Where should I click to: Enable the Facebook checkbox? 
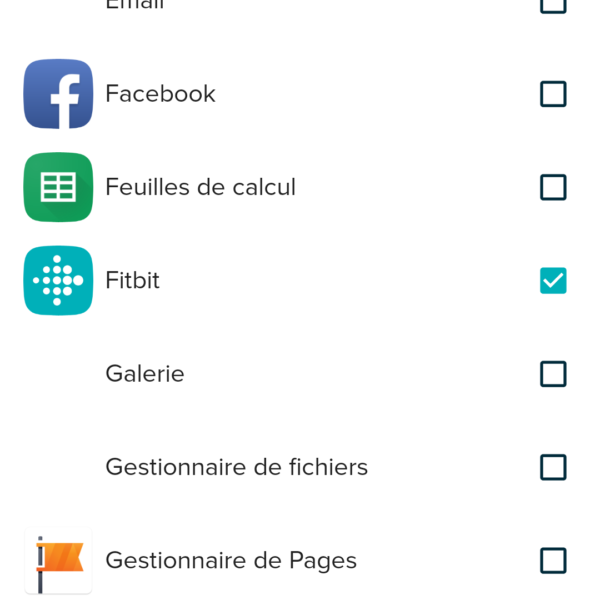(x=553, y=94)
